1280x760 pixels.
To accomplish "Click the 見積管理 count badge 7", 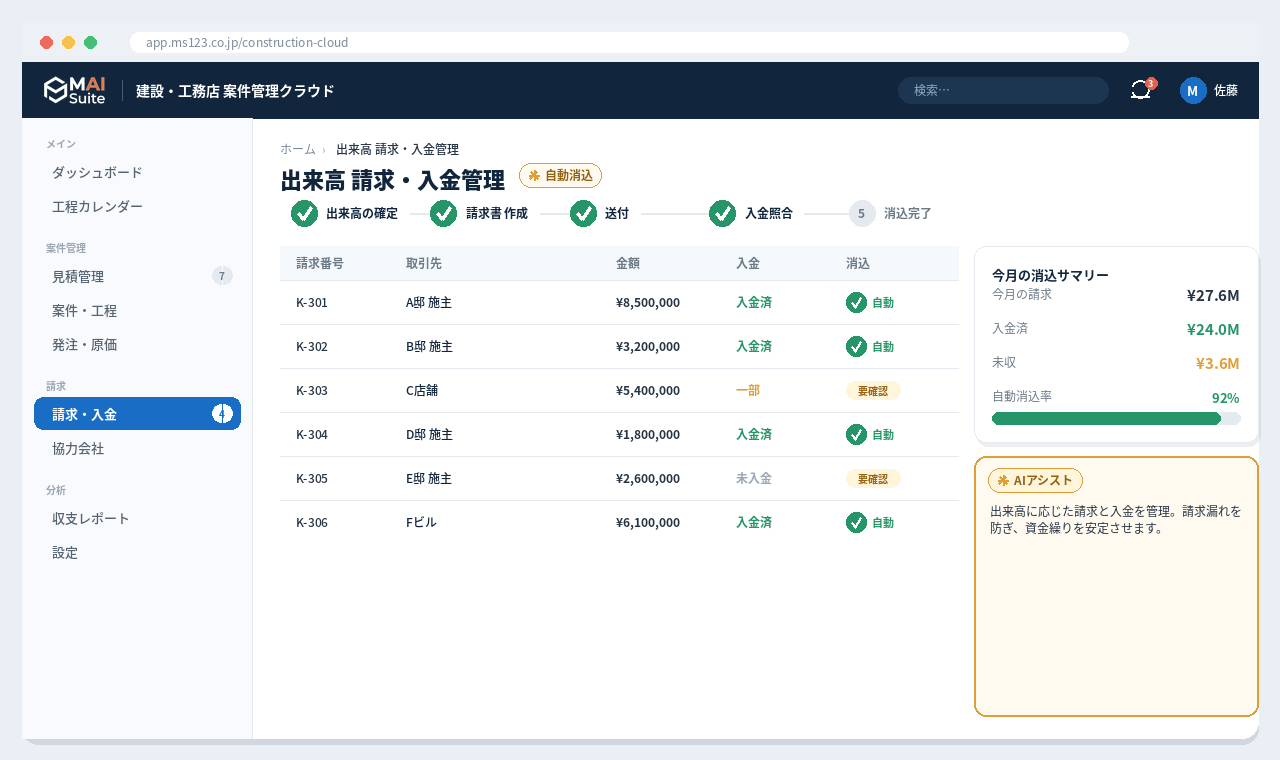I will 222,276.
